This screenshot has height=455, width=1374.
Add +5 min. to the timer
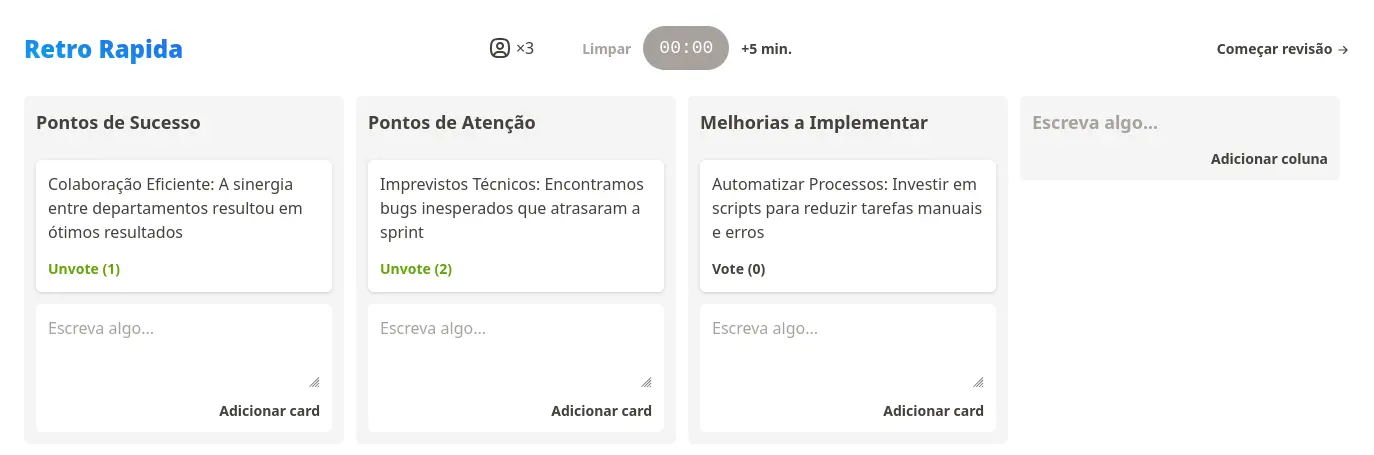766,48
